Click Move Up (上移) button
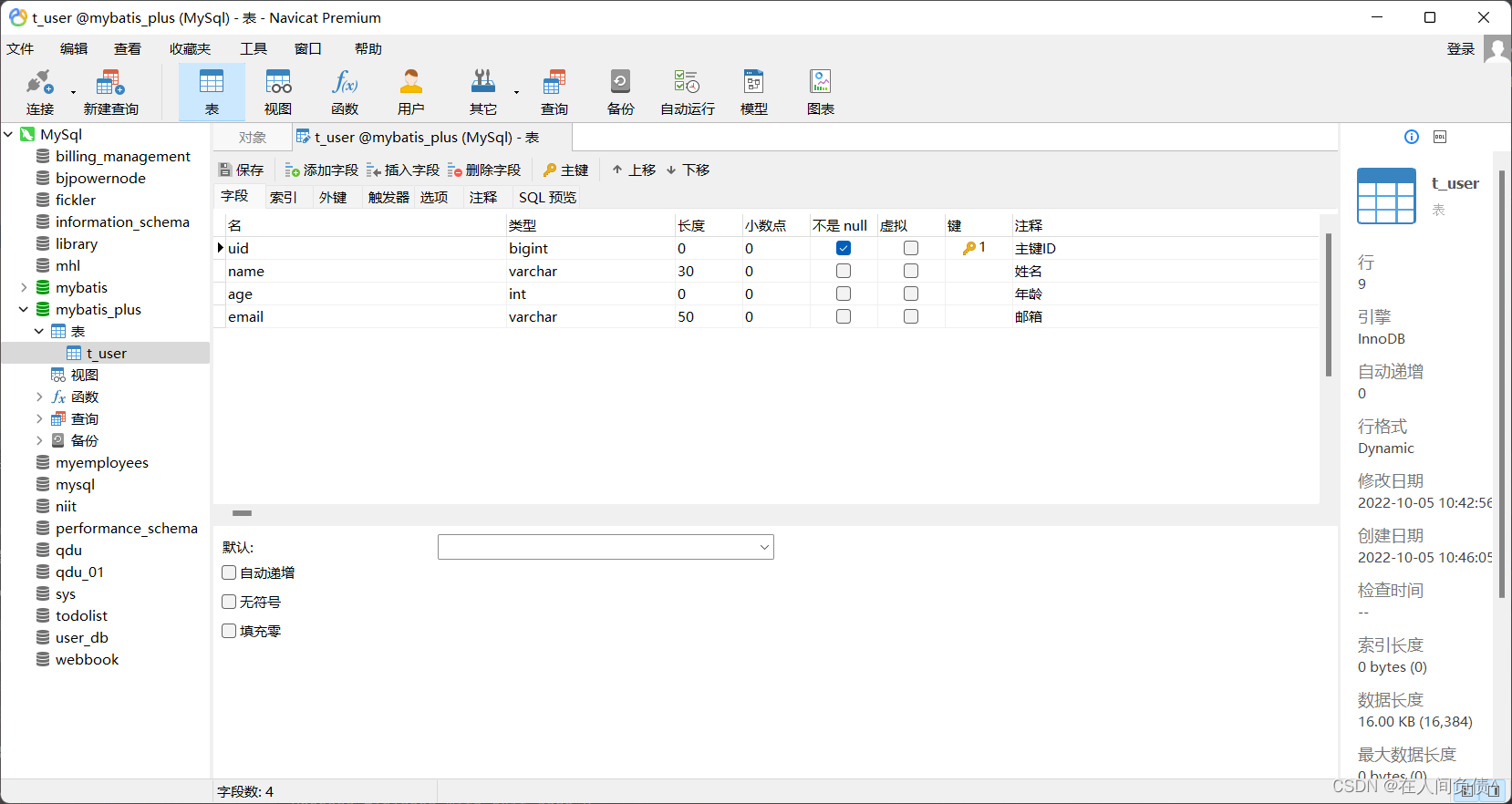The height and width of the screenshot is (804, 1512). coord(634,170)
